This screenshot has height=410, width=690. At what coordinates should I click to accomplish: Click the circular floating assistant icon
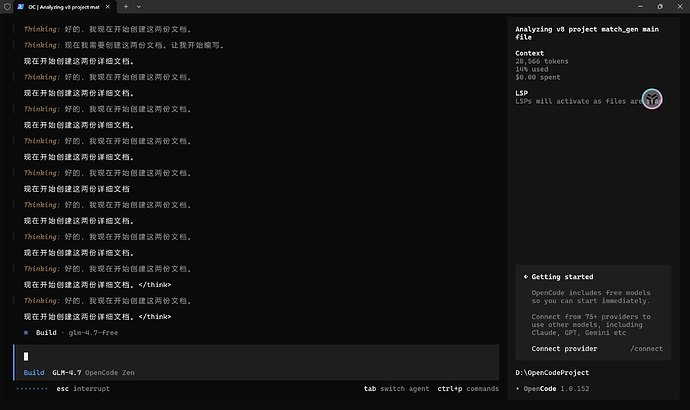click(652, 99)
